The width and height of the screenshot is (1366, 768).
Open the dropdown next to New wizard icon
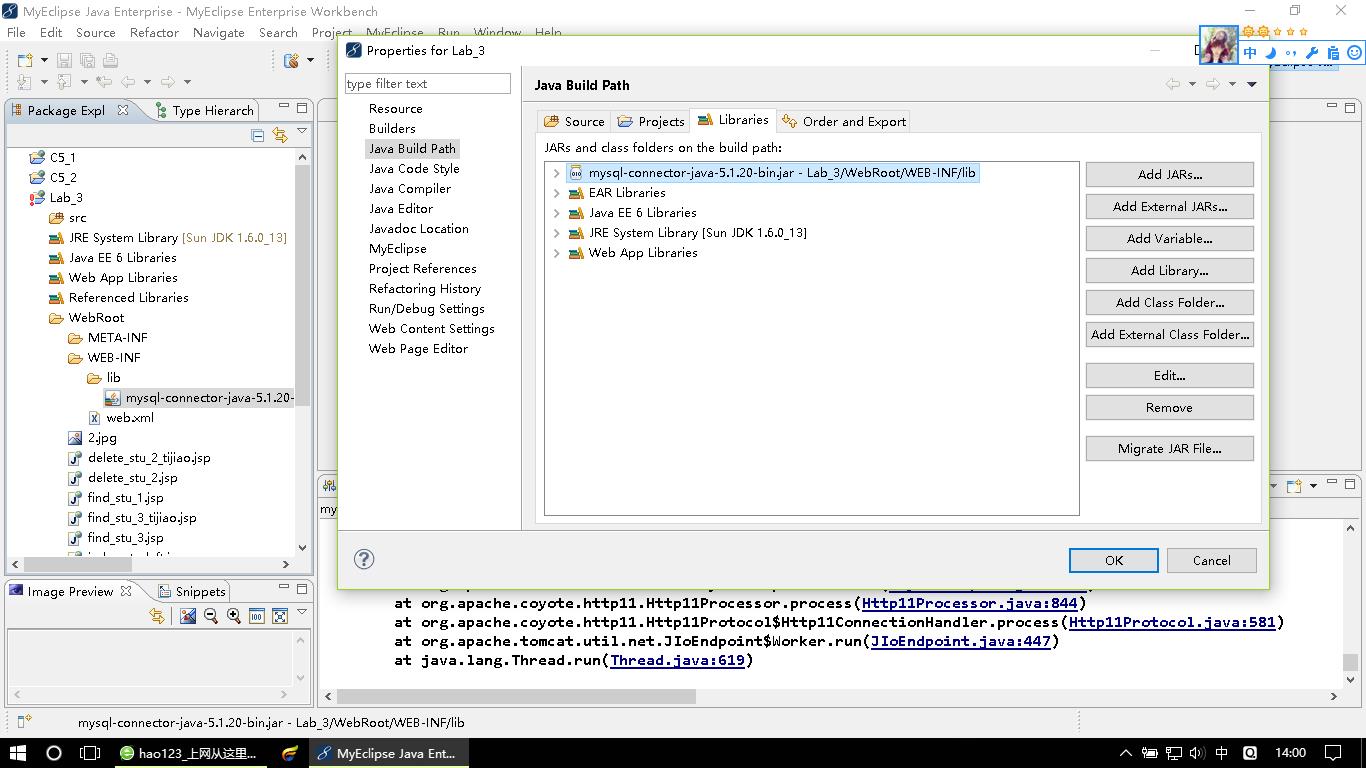44,60
